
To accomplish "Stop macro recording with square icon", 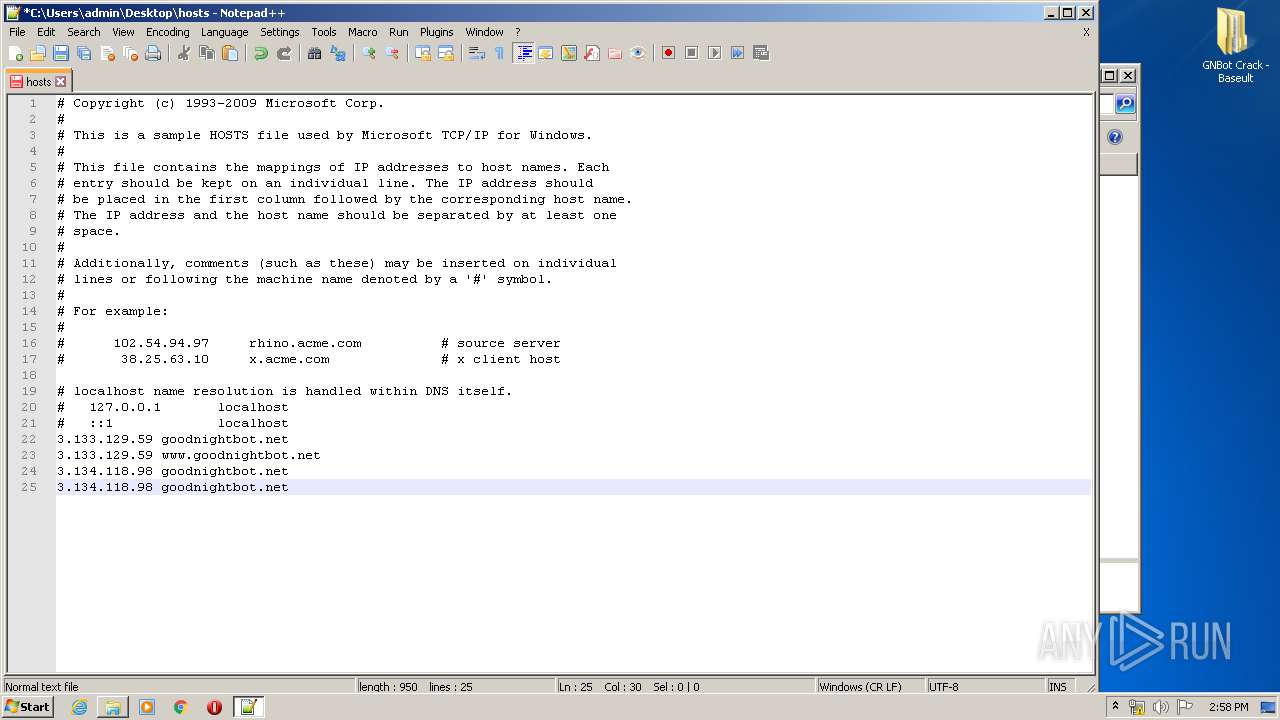I will click(691, 53).
